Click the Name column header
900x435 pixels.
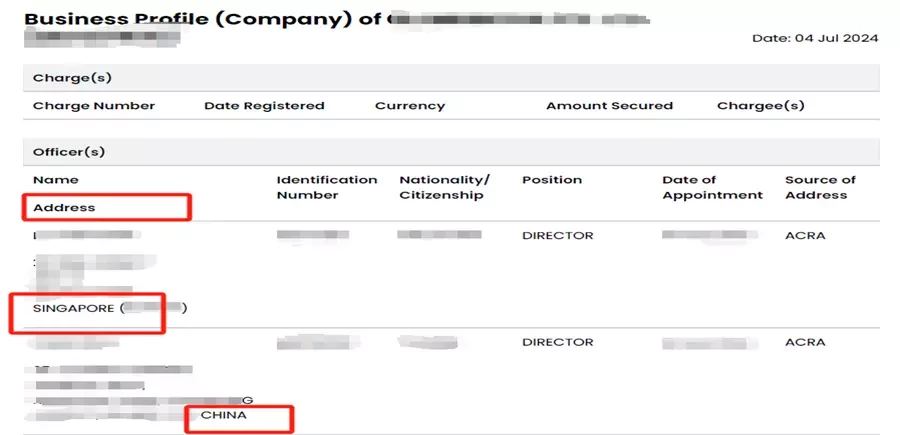[x=56, y=180]
